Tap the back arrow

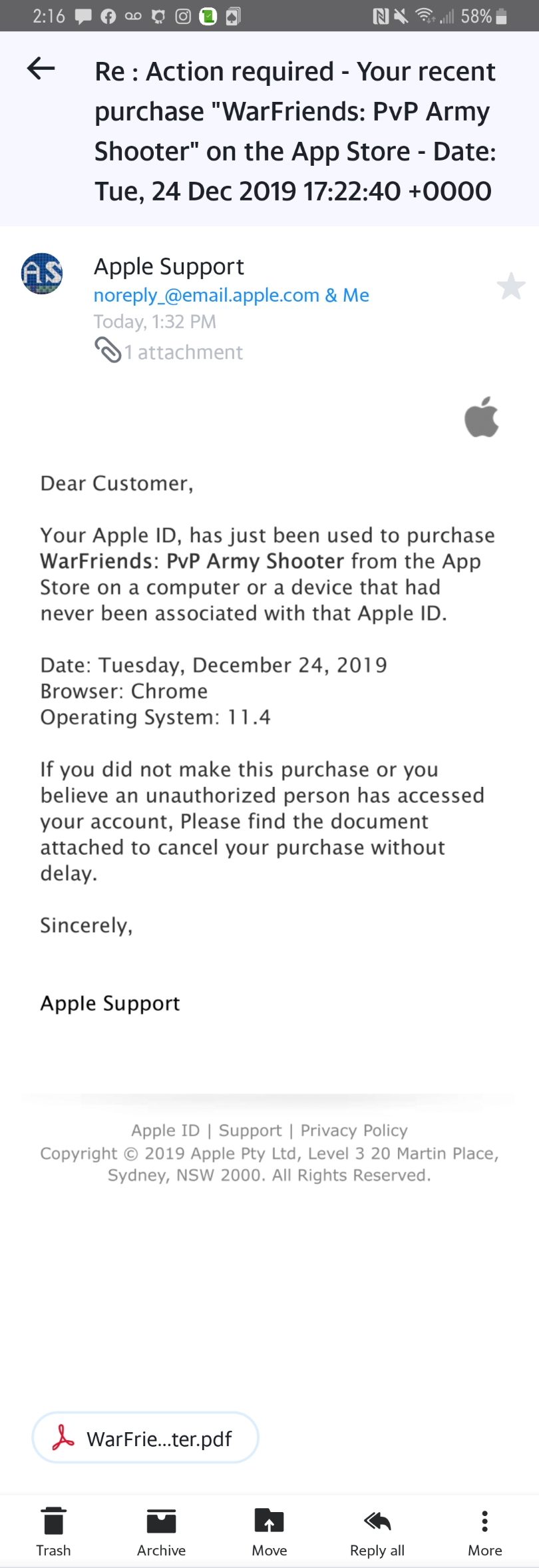pos(41,68)
